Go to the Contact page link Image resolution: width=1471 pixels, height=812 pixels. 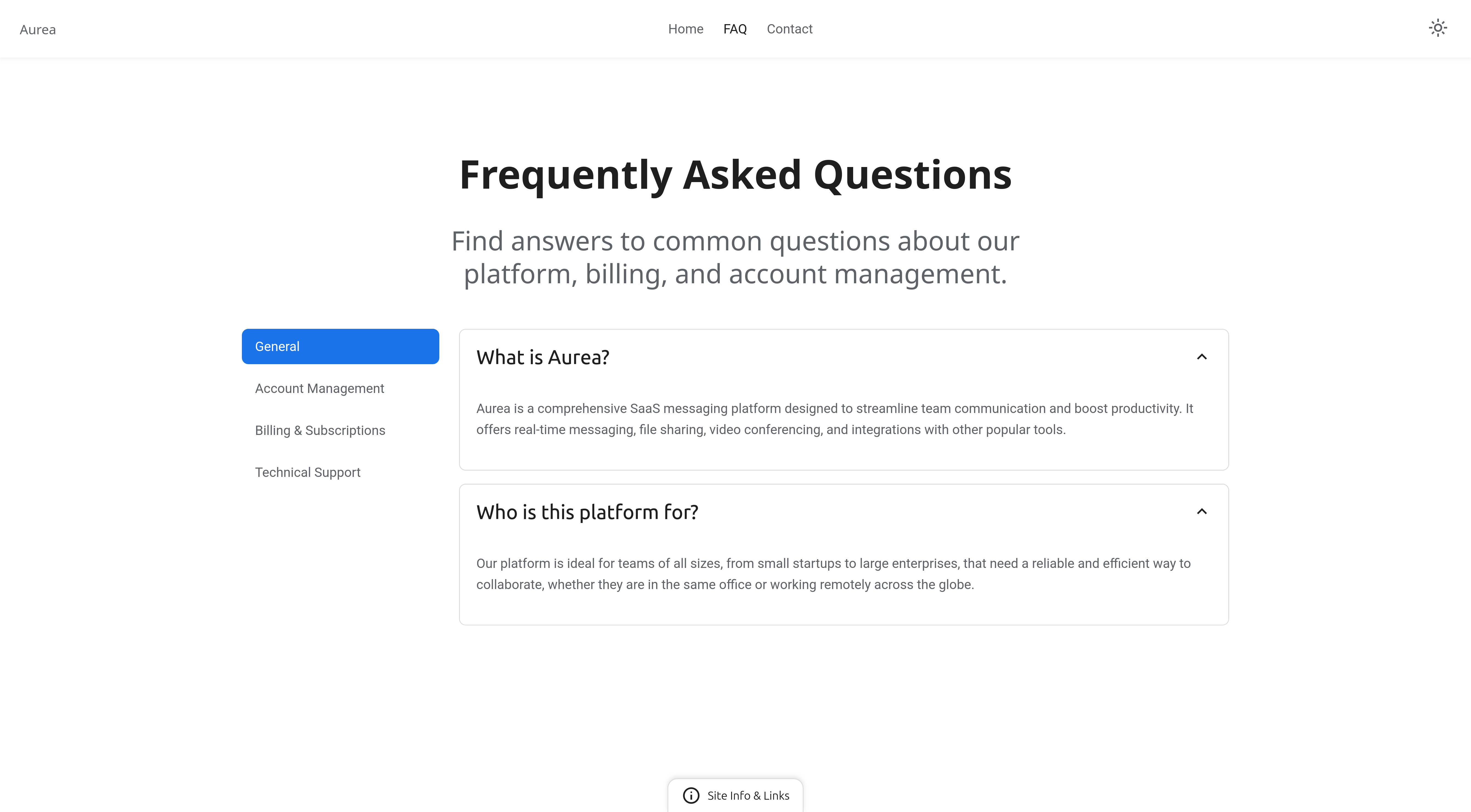(x=789, y=29)
